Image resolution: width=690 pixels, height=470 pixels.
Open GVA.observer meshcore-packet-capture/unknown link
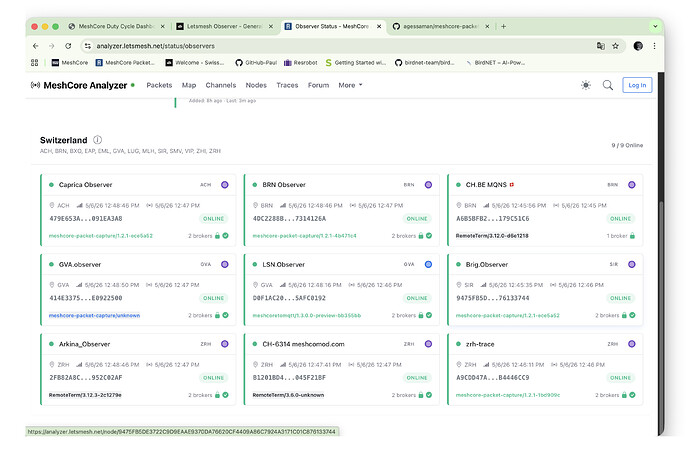[94, 316]
